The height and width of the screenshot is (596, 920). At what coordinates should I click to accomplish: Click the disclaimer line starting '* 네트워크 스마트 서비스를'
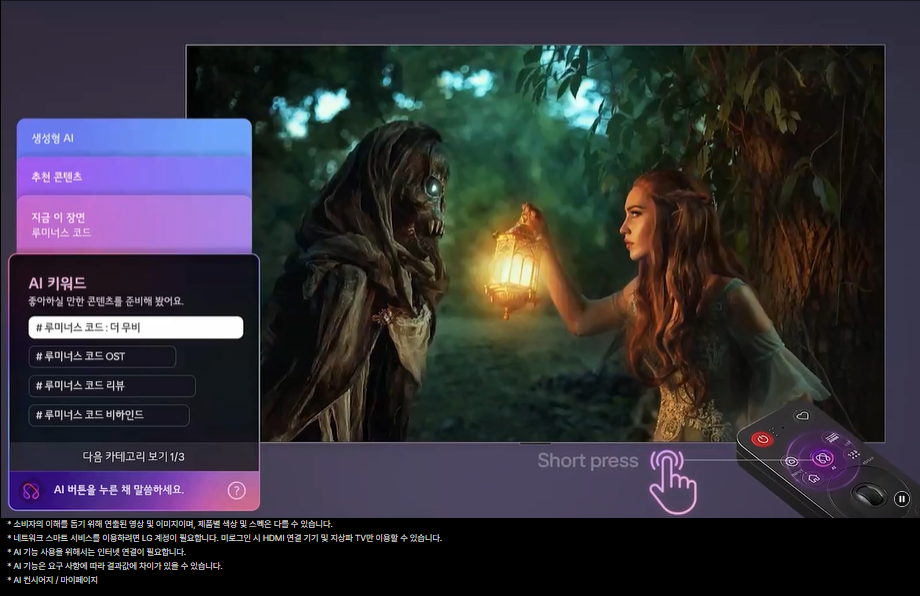225,538
